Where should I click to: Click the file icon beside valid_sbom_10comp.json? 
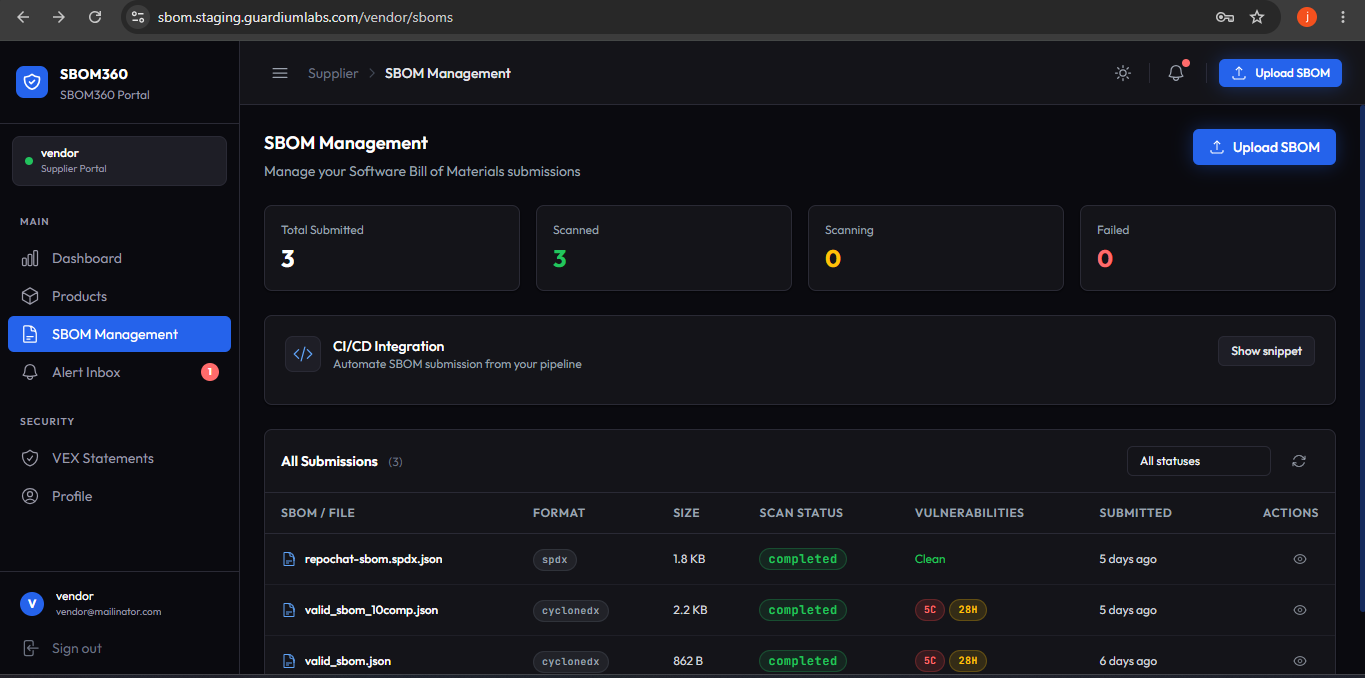click(x=289, y=610)
